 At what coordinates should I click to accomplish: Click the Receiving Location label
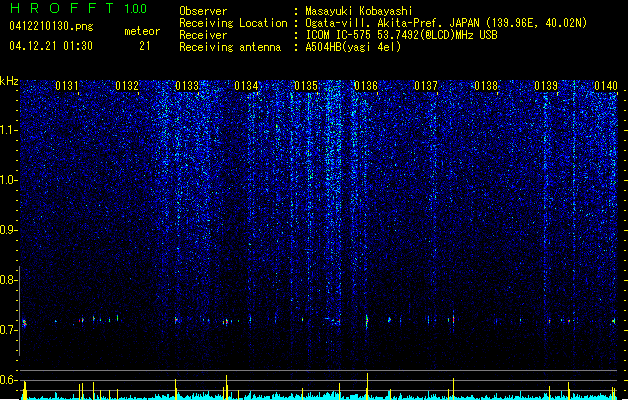(x=233, y=23)
